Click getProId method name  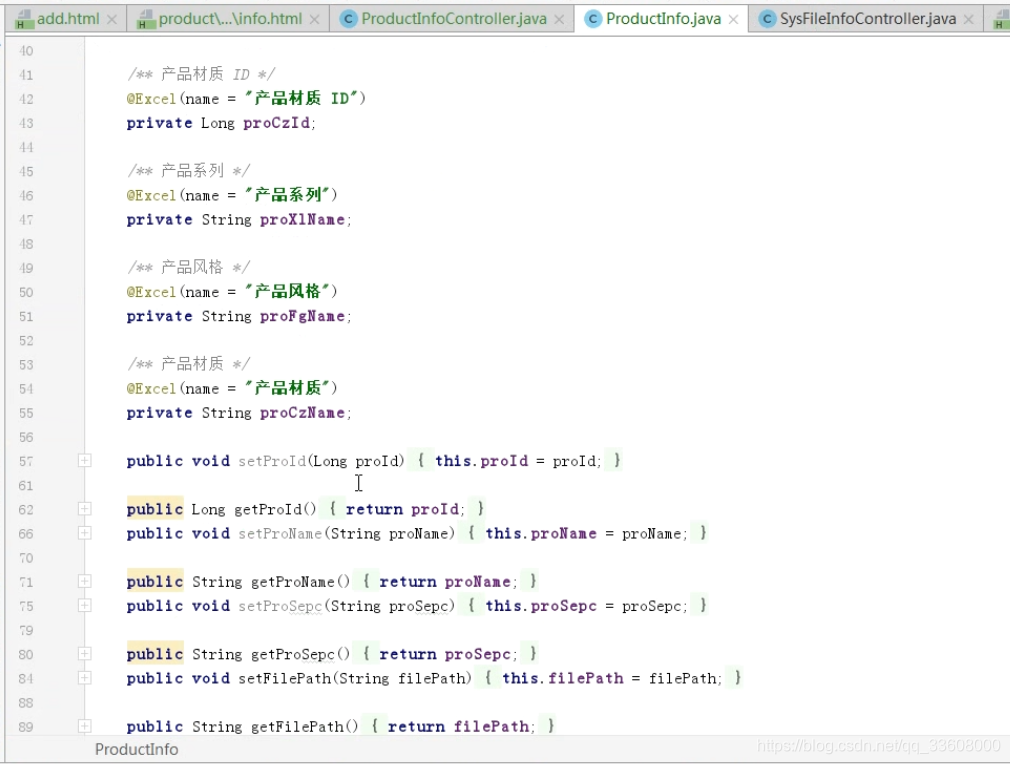click(269, 510)
